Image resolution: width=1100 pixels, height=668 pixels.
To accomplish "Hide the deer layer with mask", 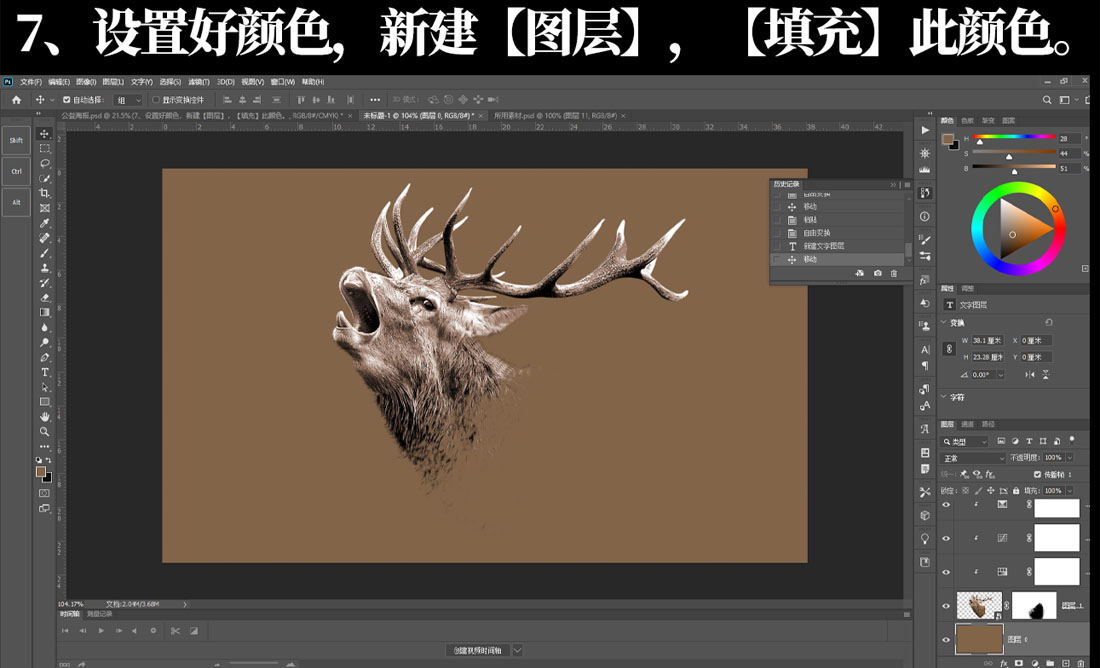I will (x=946, y=606).
